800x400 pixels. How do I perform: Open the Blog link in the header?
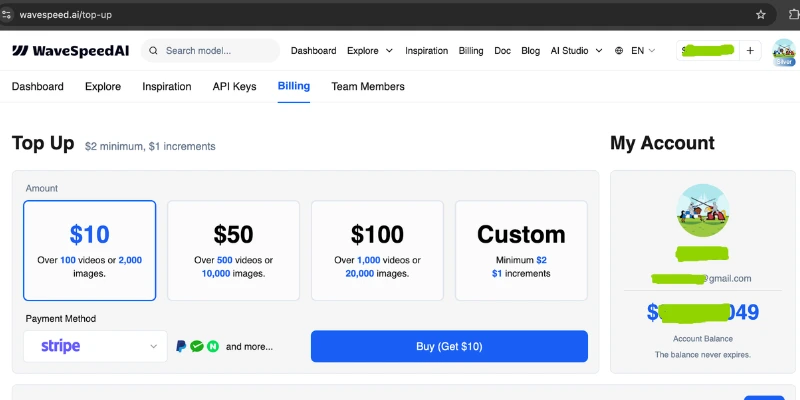(531, 51)
